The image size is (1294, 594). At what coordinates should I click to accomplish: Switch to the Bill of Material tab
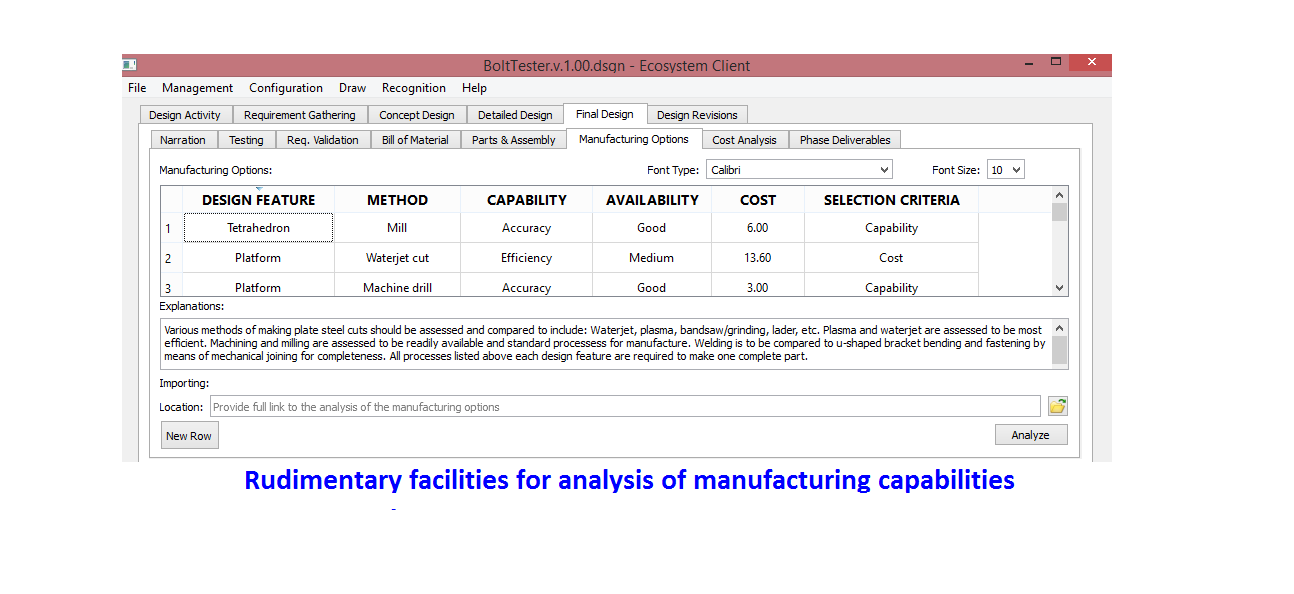(x=415, y=140)
